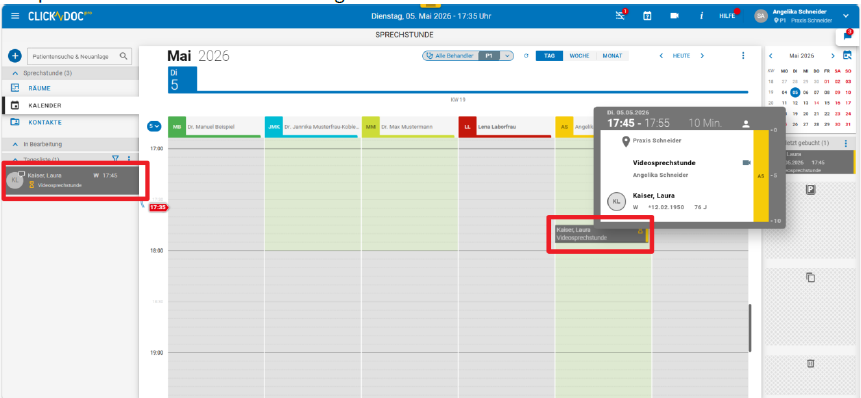
Task: Go to next month in mini calendar
Action: coord(833,55)
